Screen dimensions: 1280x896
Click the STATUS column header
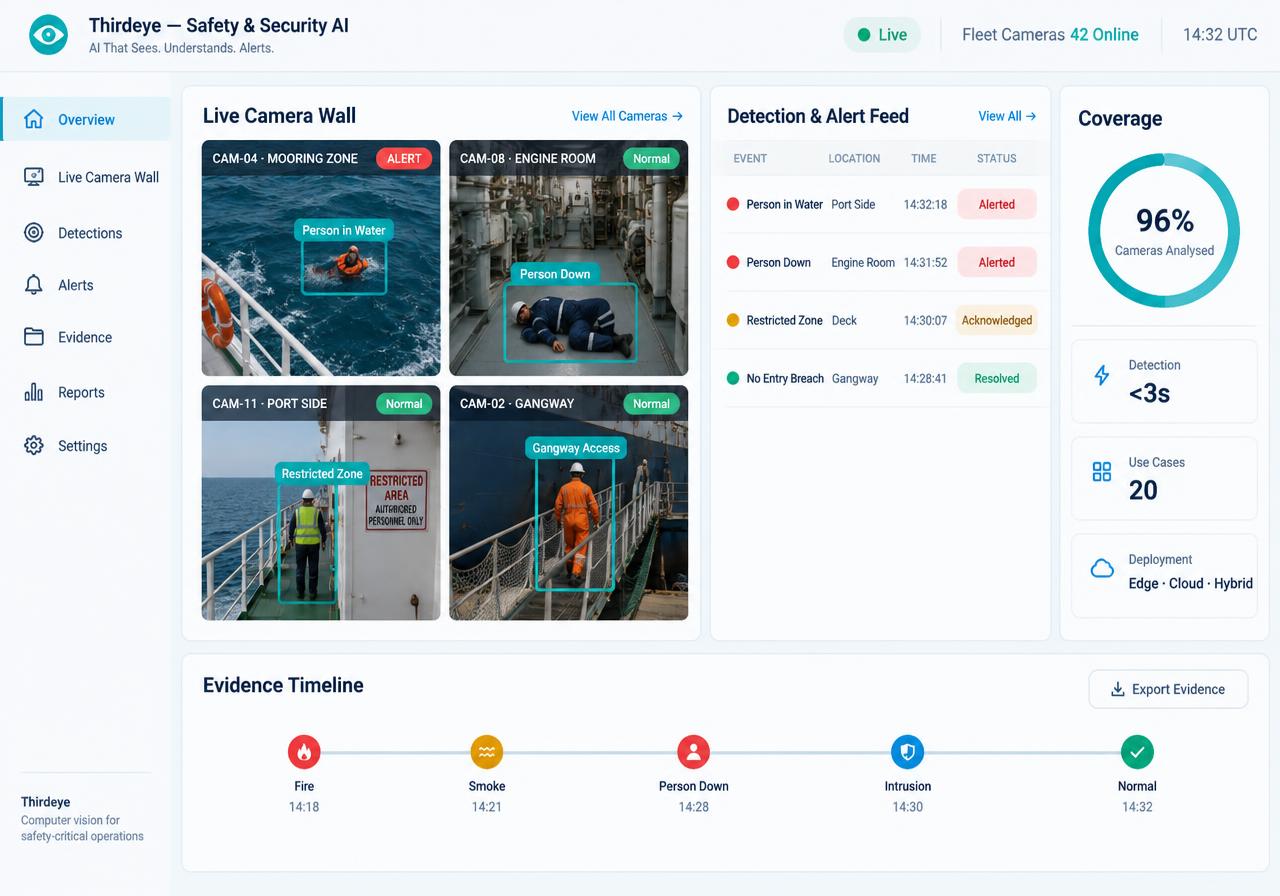[997, 158]
